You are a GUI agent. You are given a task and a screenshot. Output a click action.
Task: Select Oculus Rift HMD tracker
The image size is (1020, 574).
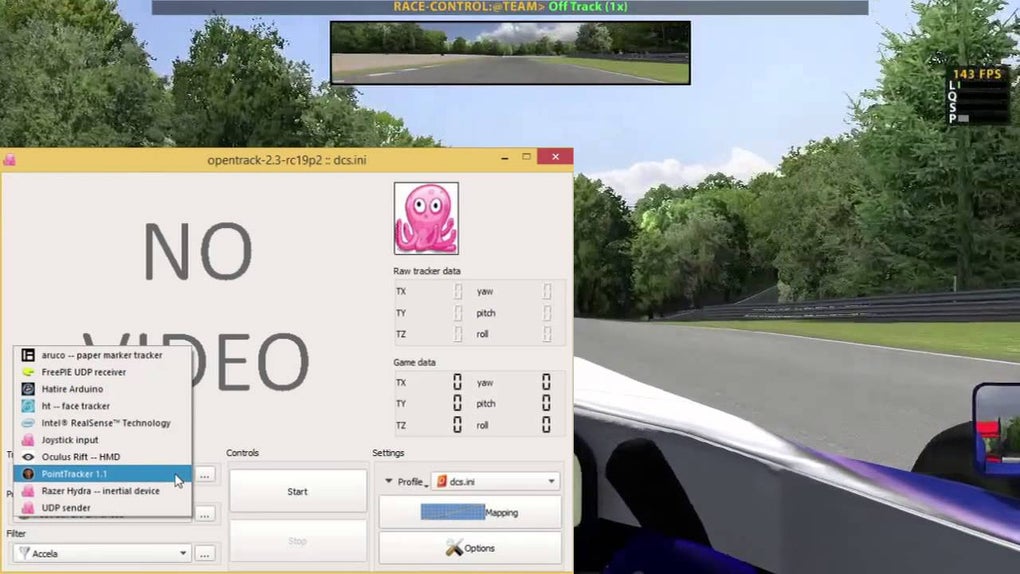pyautogui.click(x=103, y=457)
